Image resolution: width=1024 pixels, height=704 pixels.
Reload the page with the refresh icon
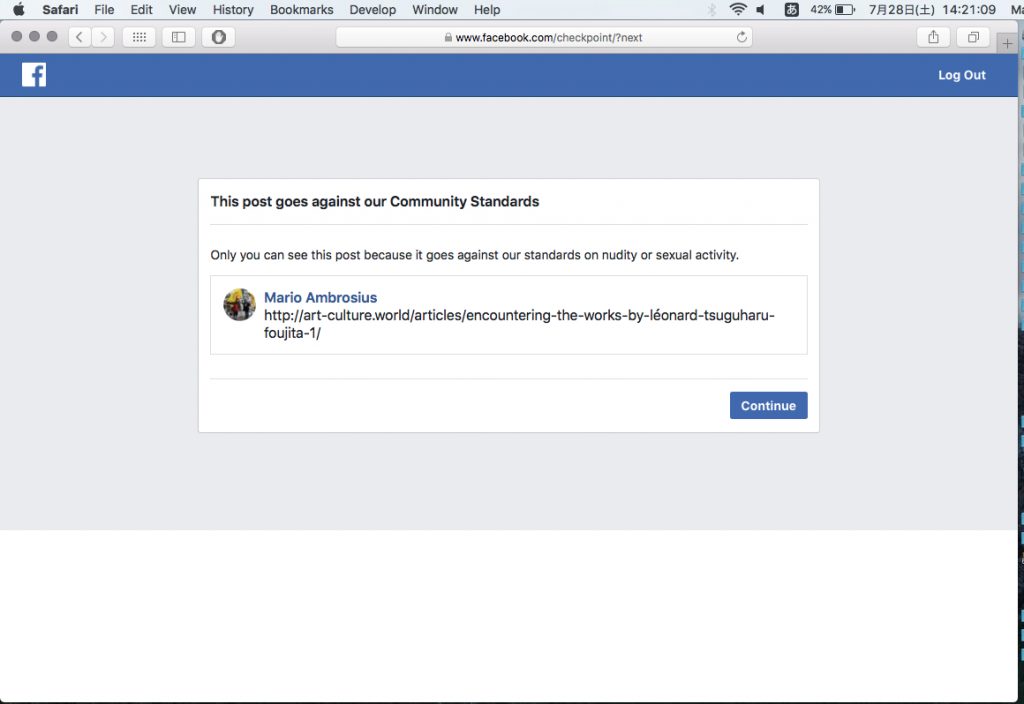tap(741, 37)
